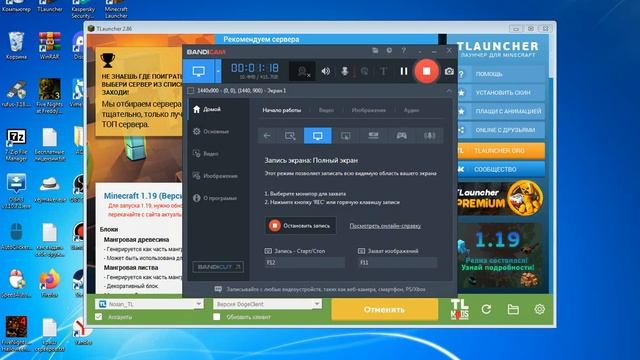The height and width of the screenshot is (360, 640).
Task: Click Bandicam text overlay T icon
Action: tap(383, 71)
